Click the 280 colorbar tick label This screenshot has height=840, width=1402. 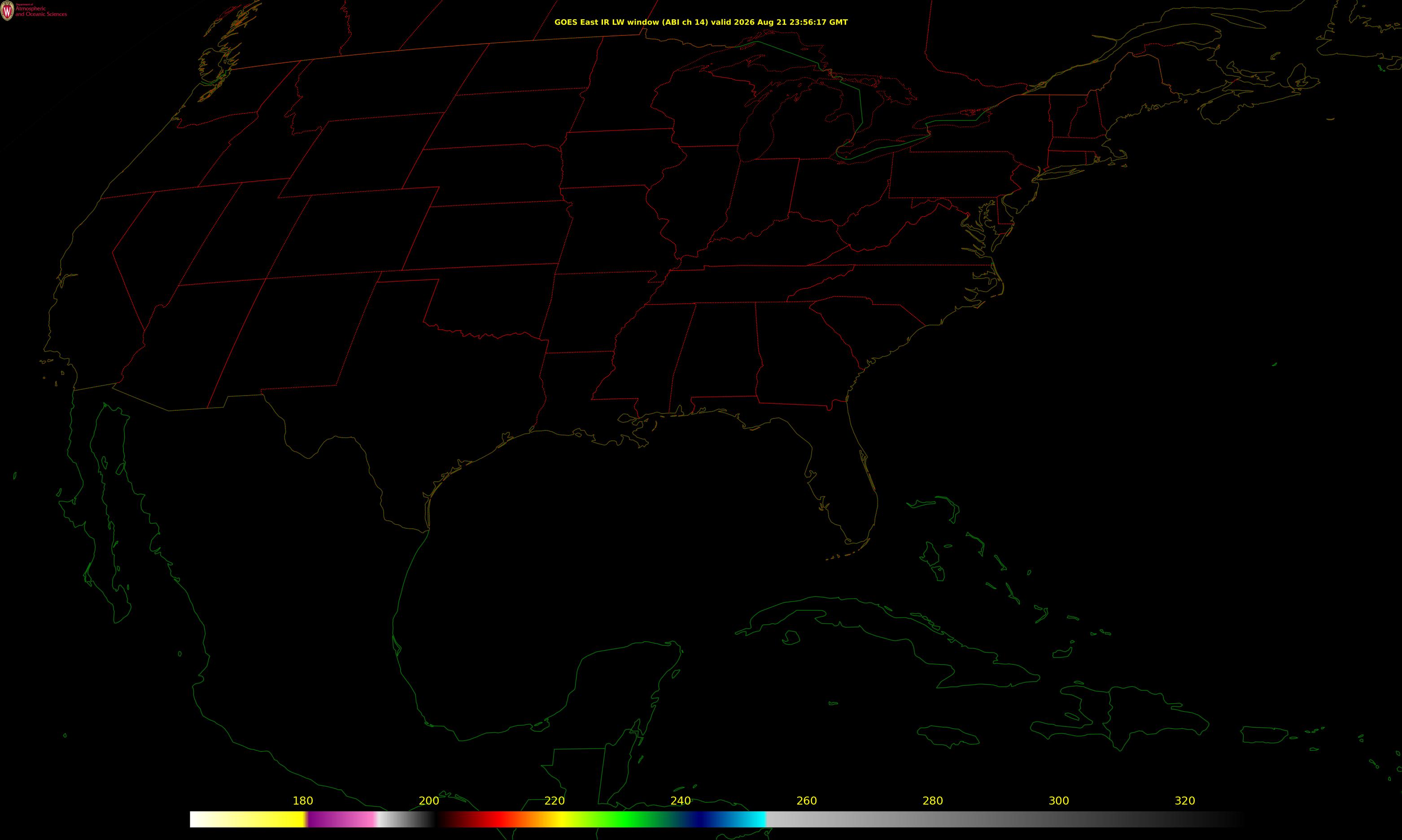click(933, 801)
